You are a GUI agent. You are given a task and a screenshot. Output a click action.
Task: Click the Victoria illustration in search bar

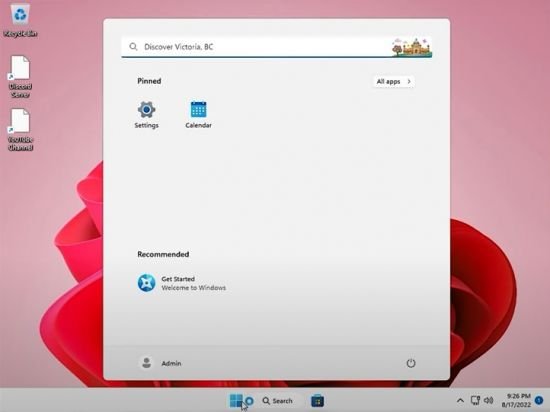pos(412,47)
